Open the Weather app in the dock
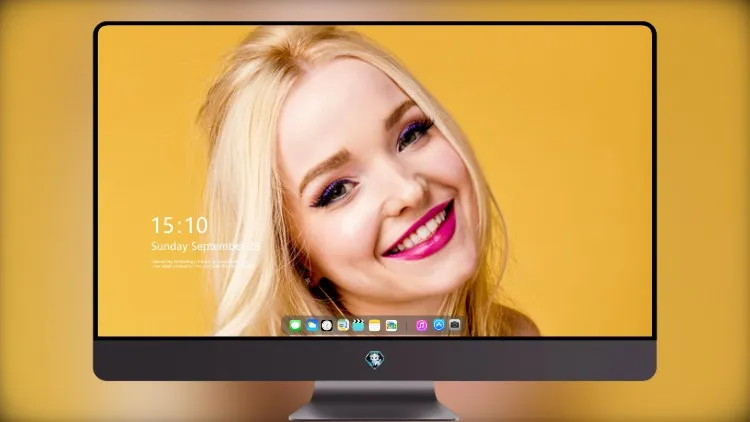 (x=311, y=326)
